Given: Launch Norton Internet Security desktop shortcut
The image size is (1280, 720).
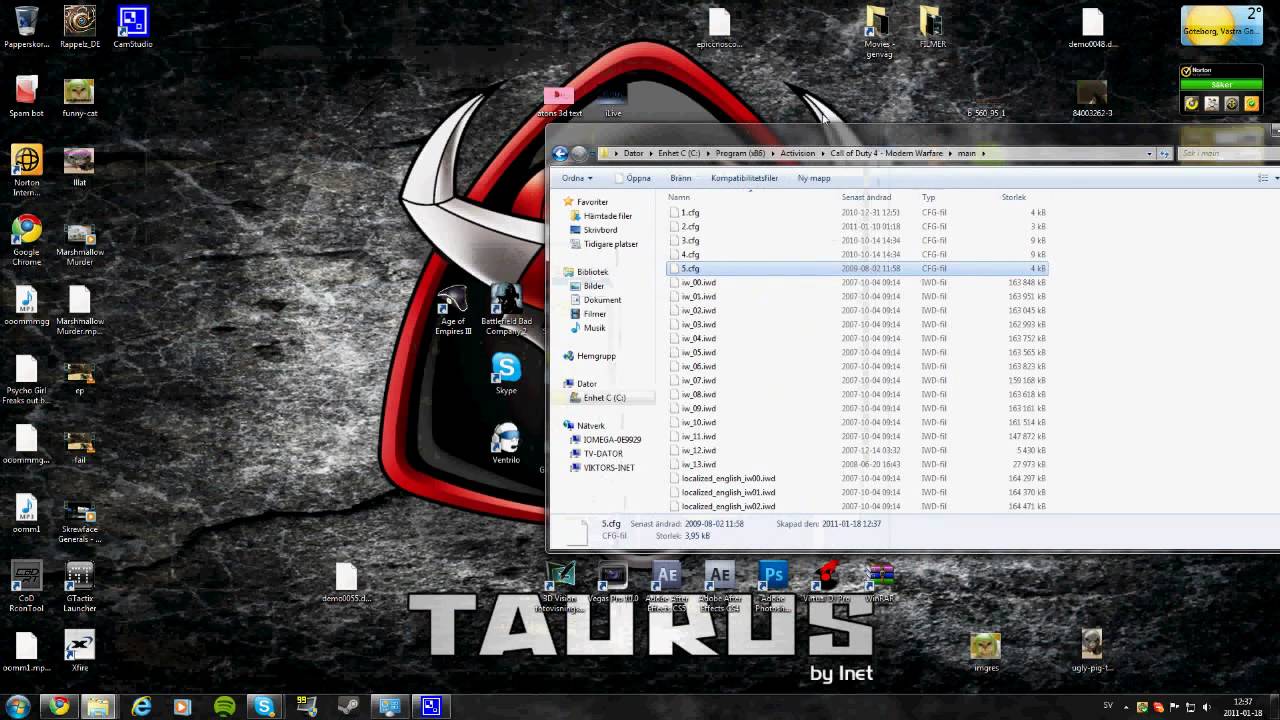Looking at the screenshot, I should pyautogui.click(x=27, y=168).
